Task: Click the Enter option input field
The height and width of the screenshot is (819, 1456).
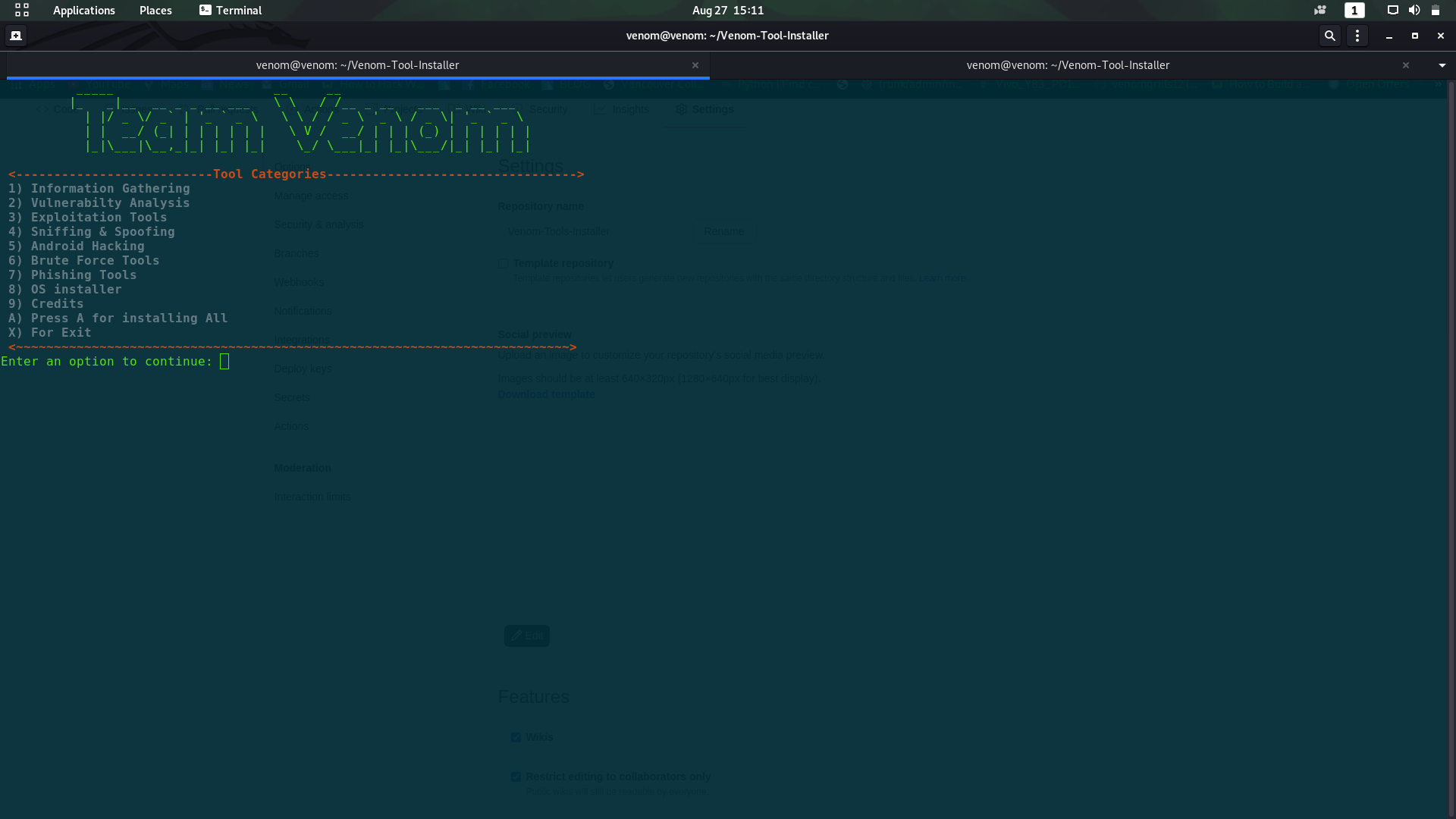Action: tap(224, 361)
